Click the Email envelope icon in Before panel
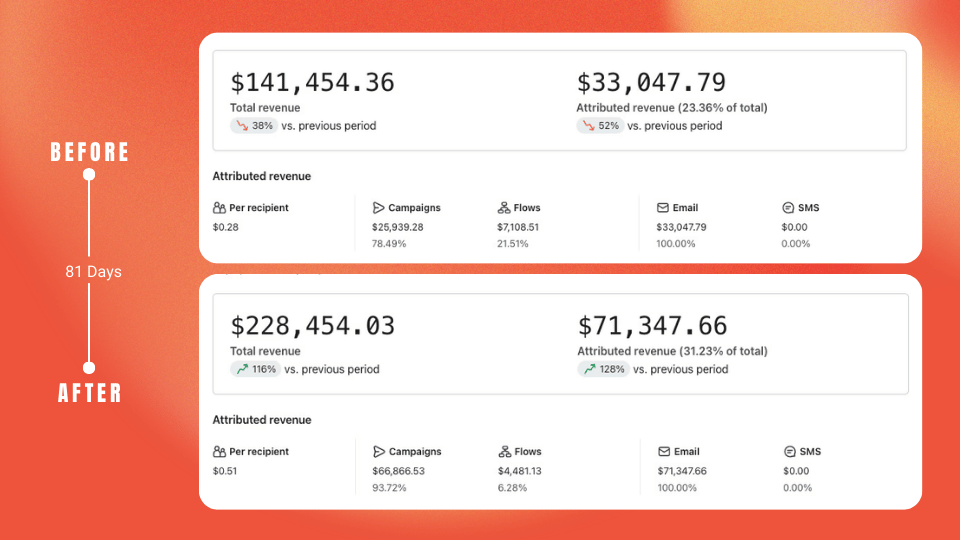This screenshot has height=540, width=960. [x=663, y=208]
